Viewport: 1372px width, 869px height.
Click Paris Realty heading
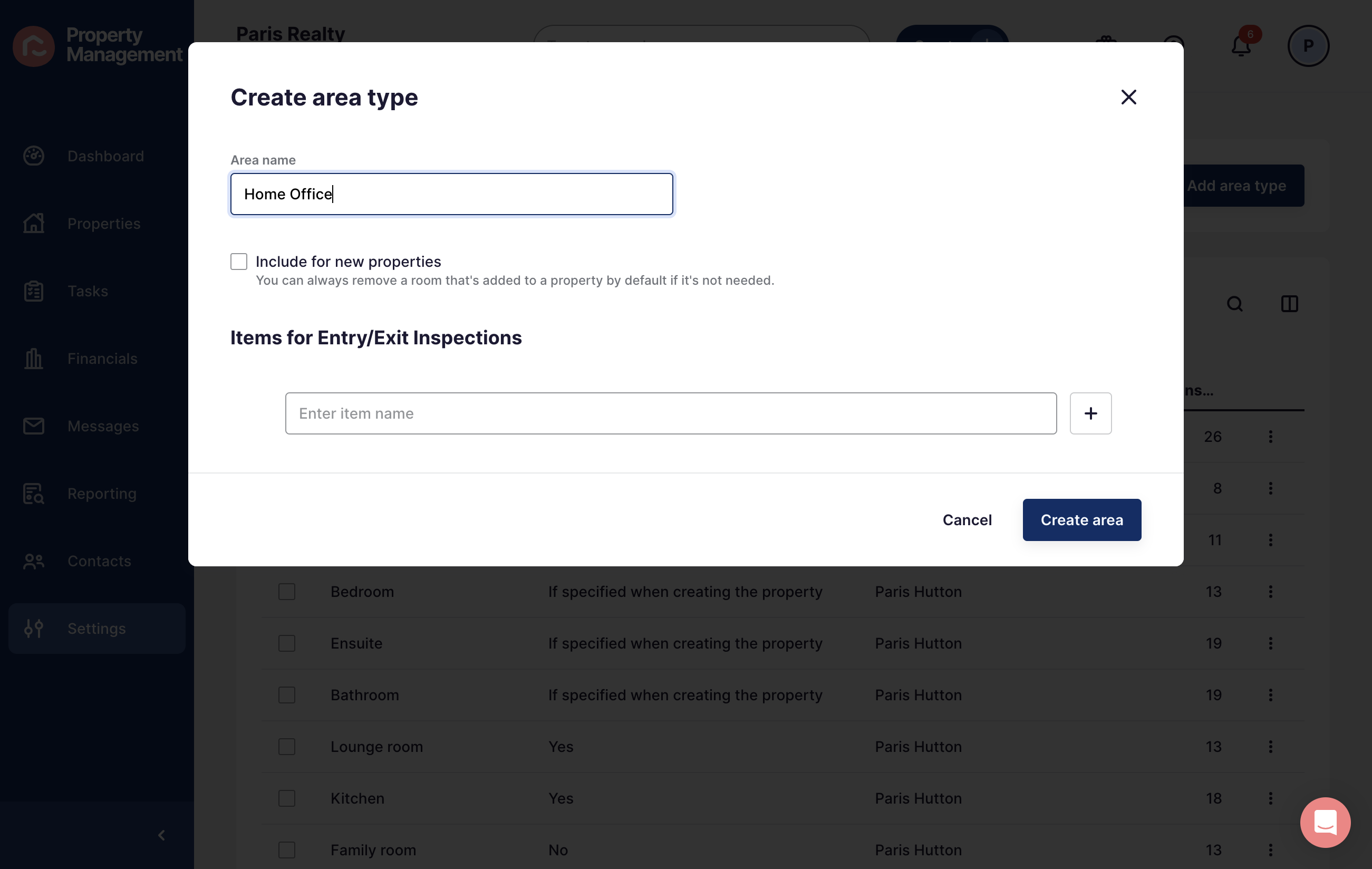coord(290,33)
